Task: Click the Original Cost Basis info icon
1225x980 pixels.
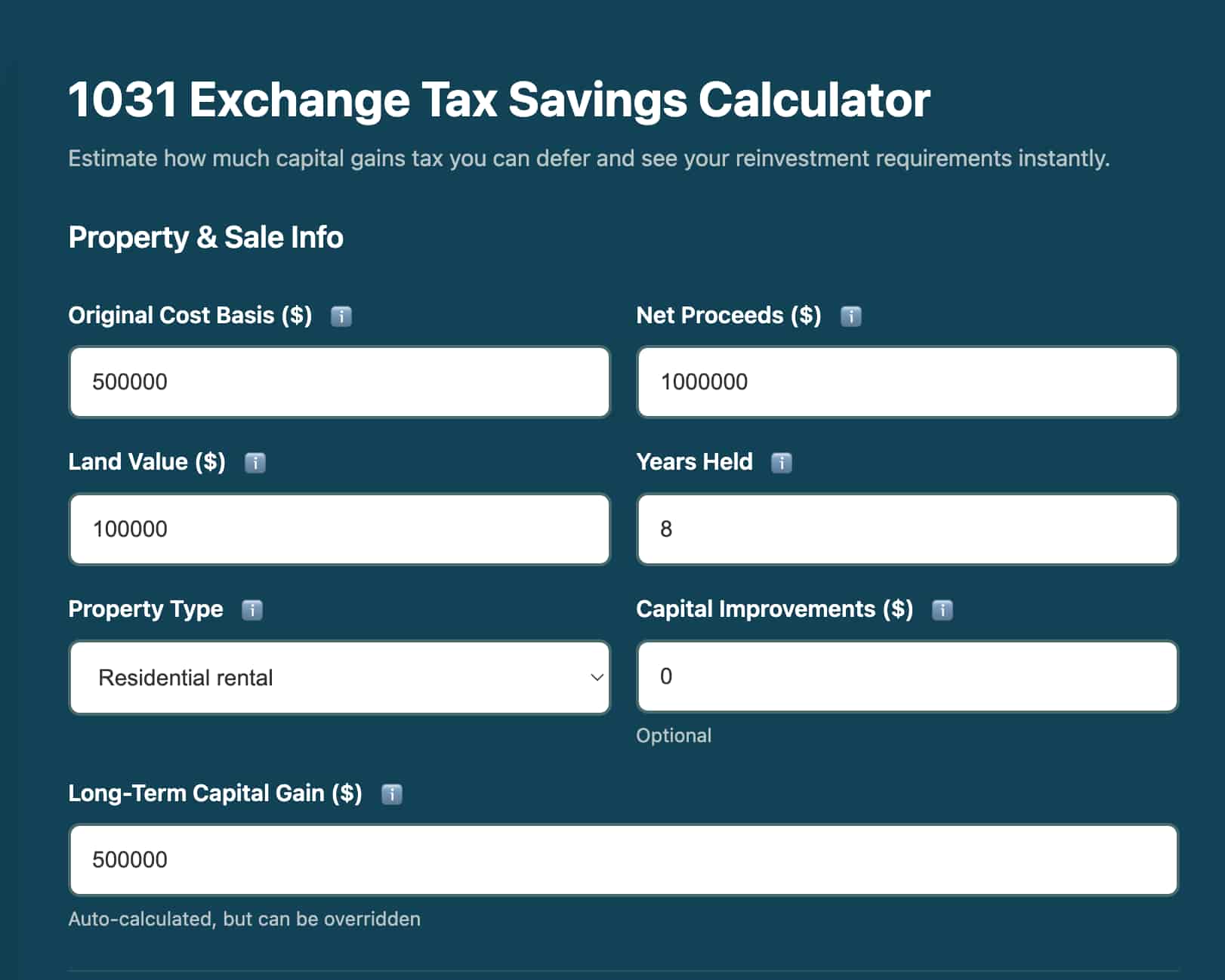Action: 341,316
